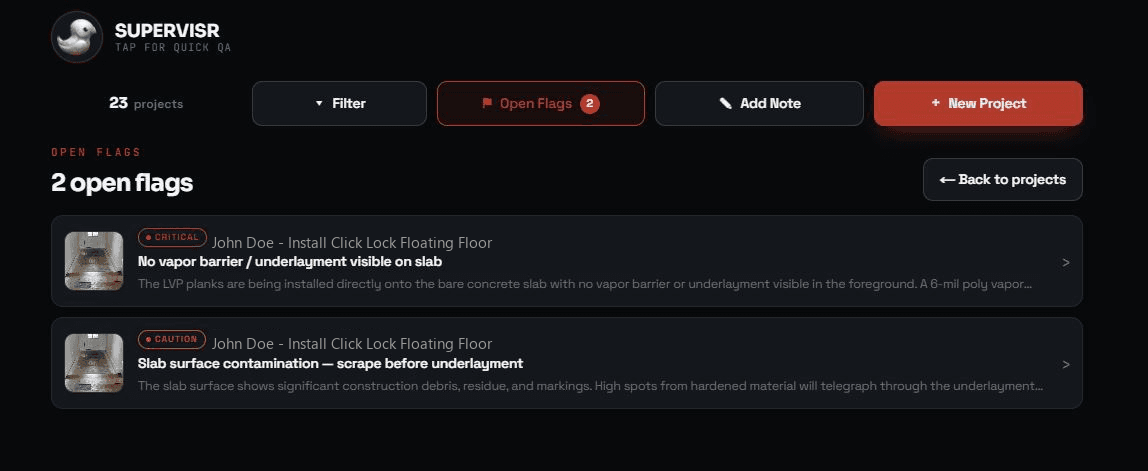Expand the vapor barrier flag chevron

point(1066,262)
